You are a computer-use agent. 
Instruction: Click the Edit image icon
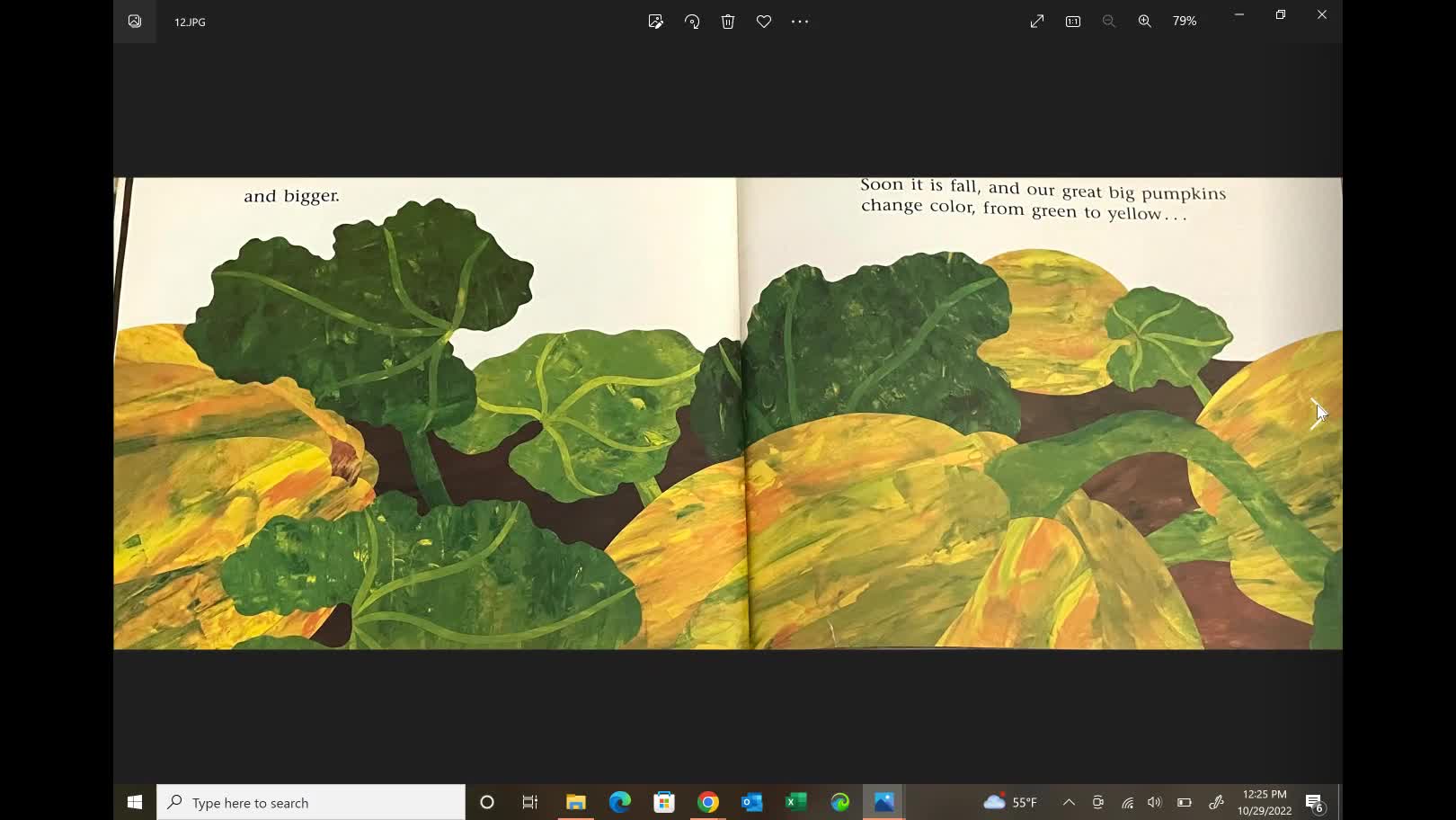coord(656,22)
